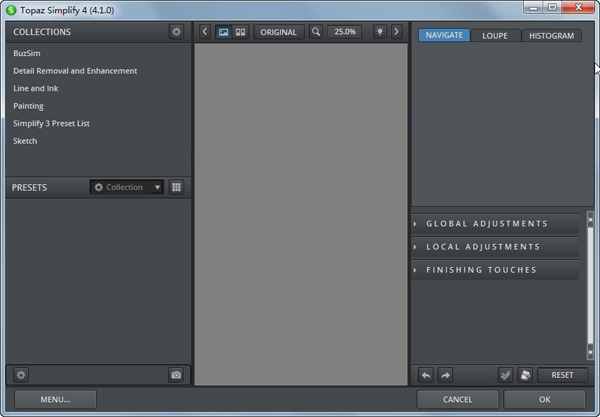Open preset settings gear at panel bottom
Viewport: 600px width, 417px height.
click(x=21, y=375)
